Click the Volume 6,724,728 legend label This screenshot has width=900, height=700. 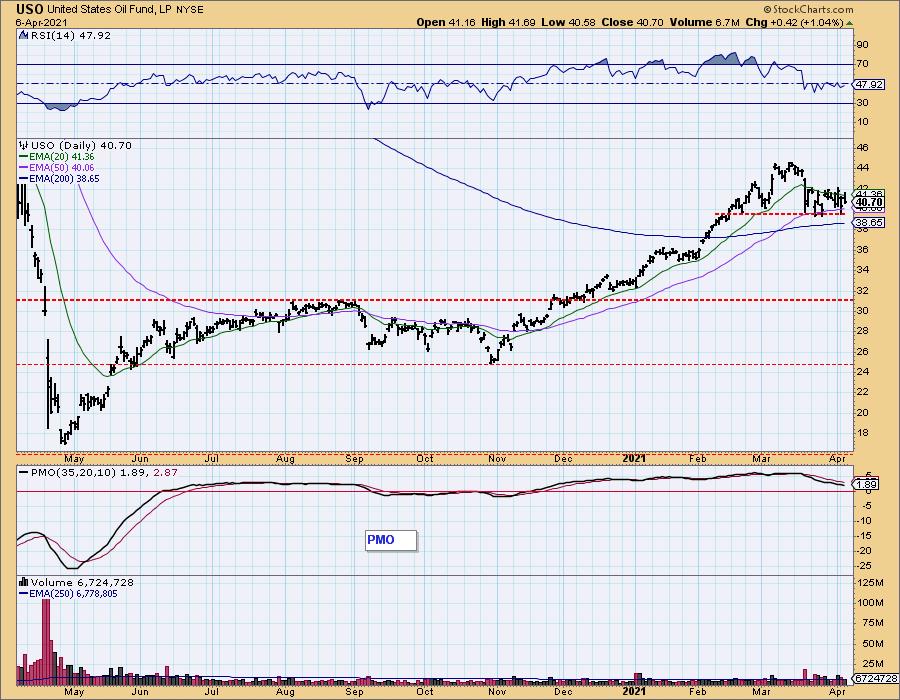(82, 582)
